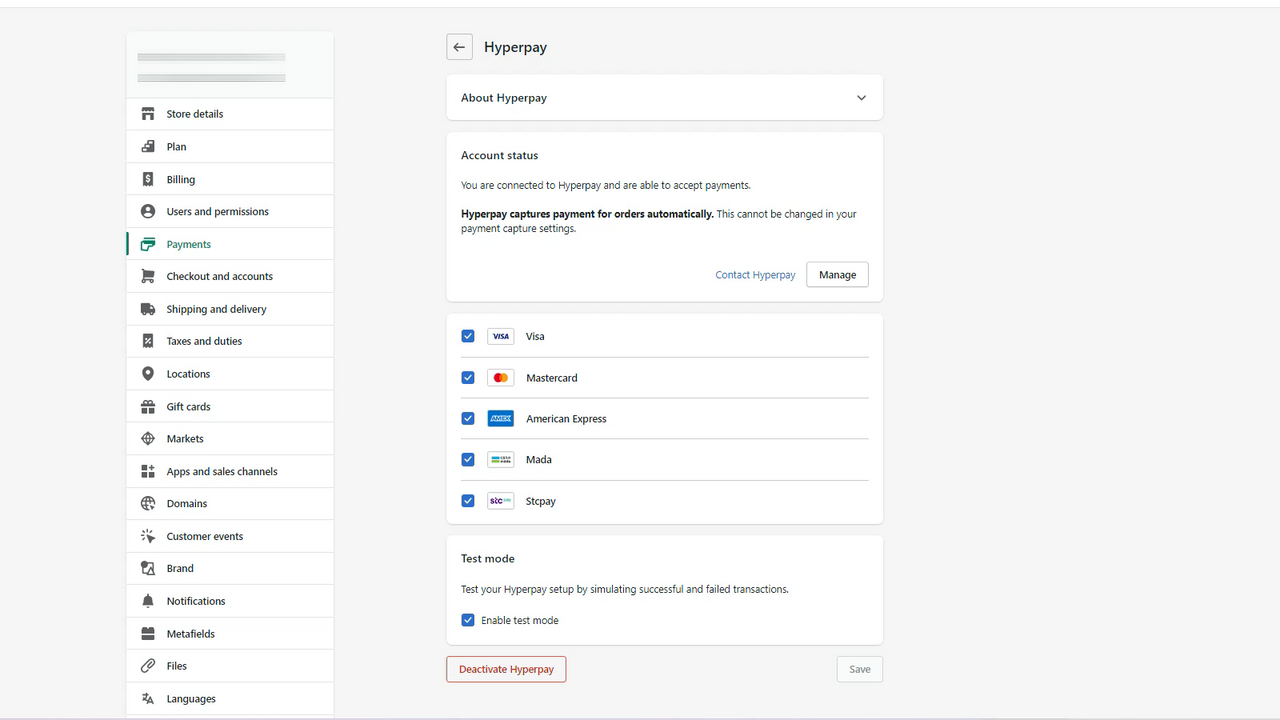The width and height of the screenshot is (1280, 720).
Task: Open Shipping and delivery settings
Action: tap(230, 309)
